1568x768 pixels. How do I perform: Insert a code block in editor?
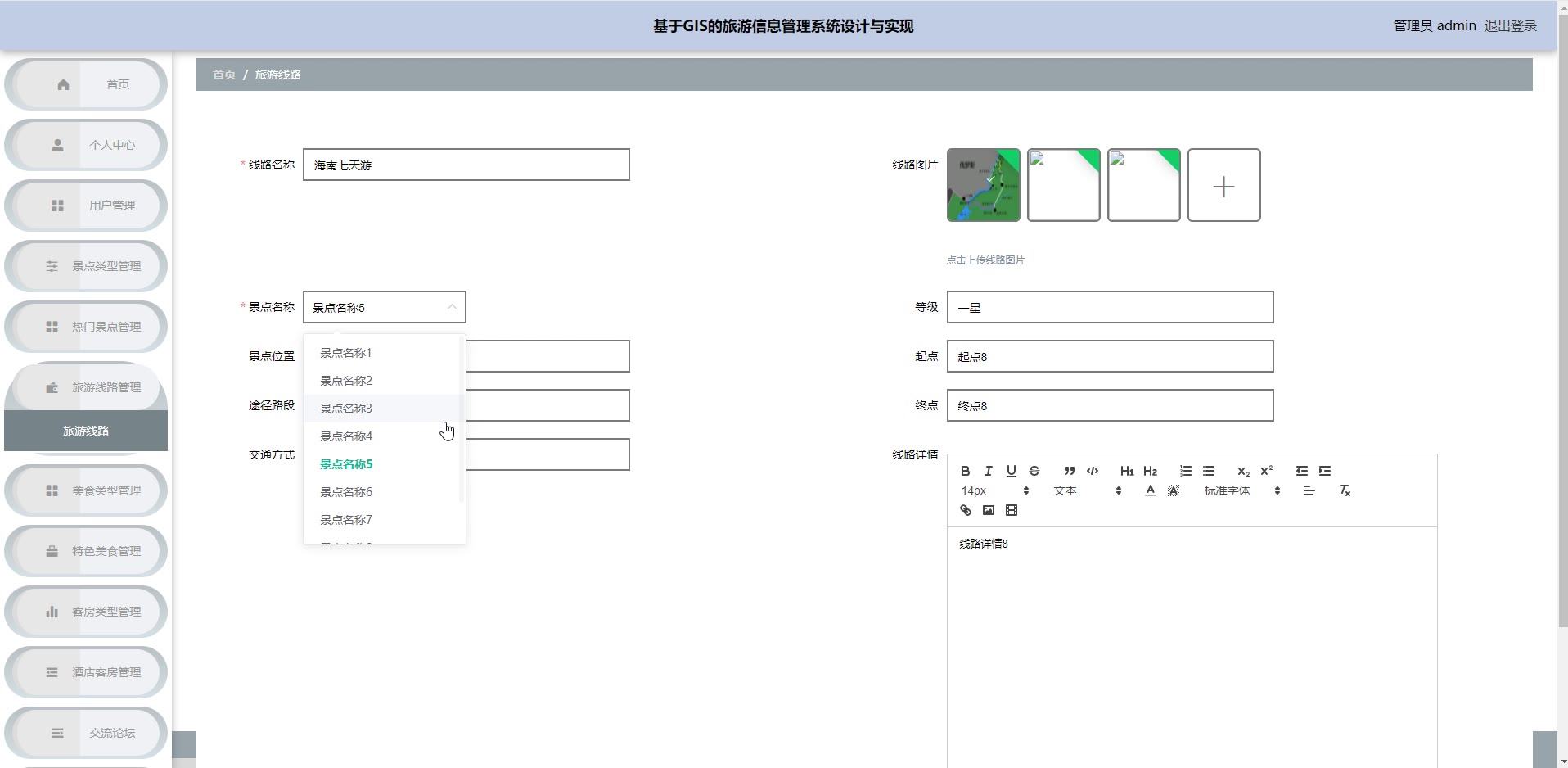coord(1092,471)
